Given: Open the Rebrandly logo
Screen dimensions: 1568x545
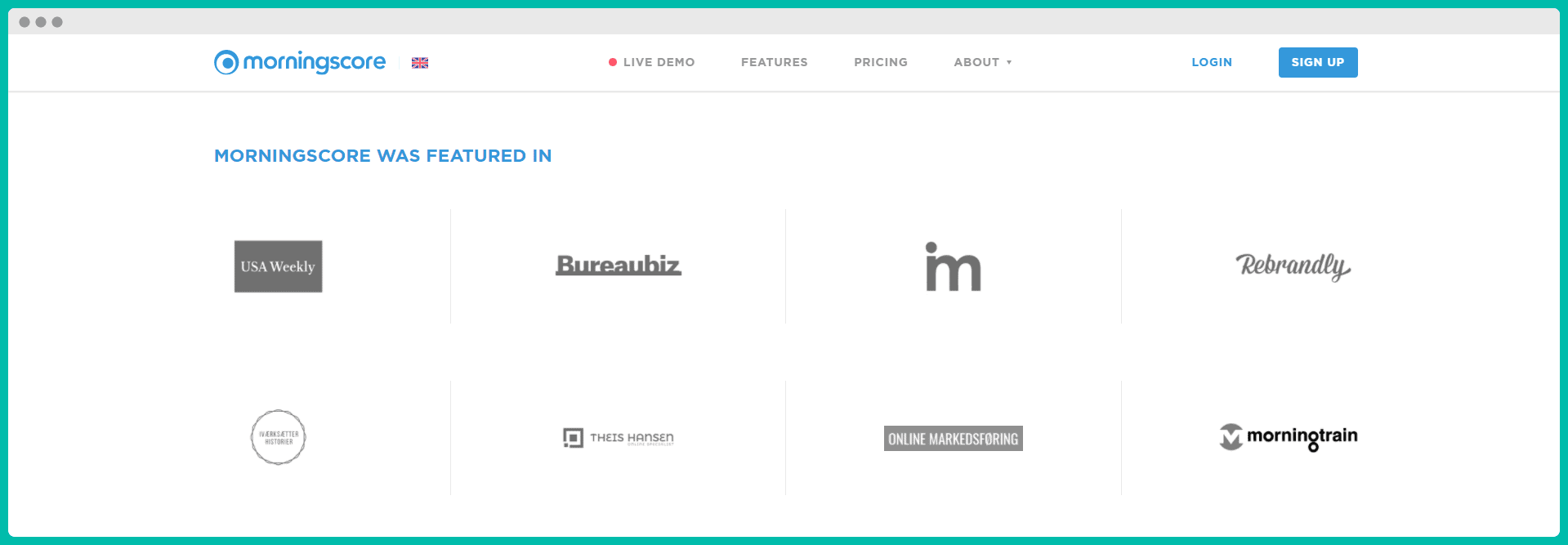Looking at the screenshot, I should coord(1293,266).
